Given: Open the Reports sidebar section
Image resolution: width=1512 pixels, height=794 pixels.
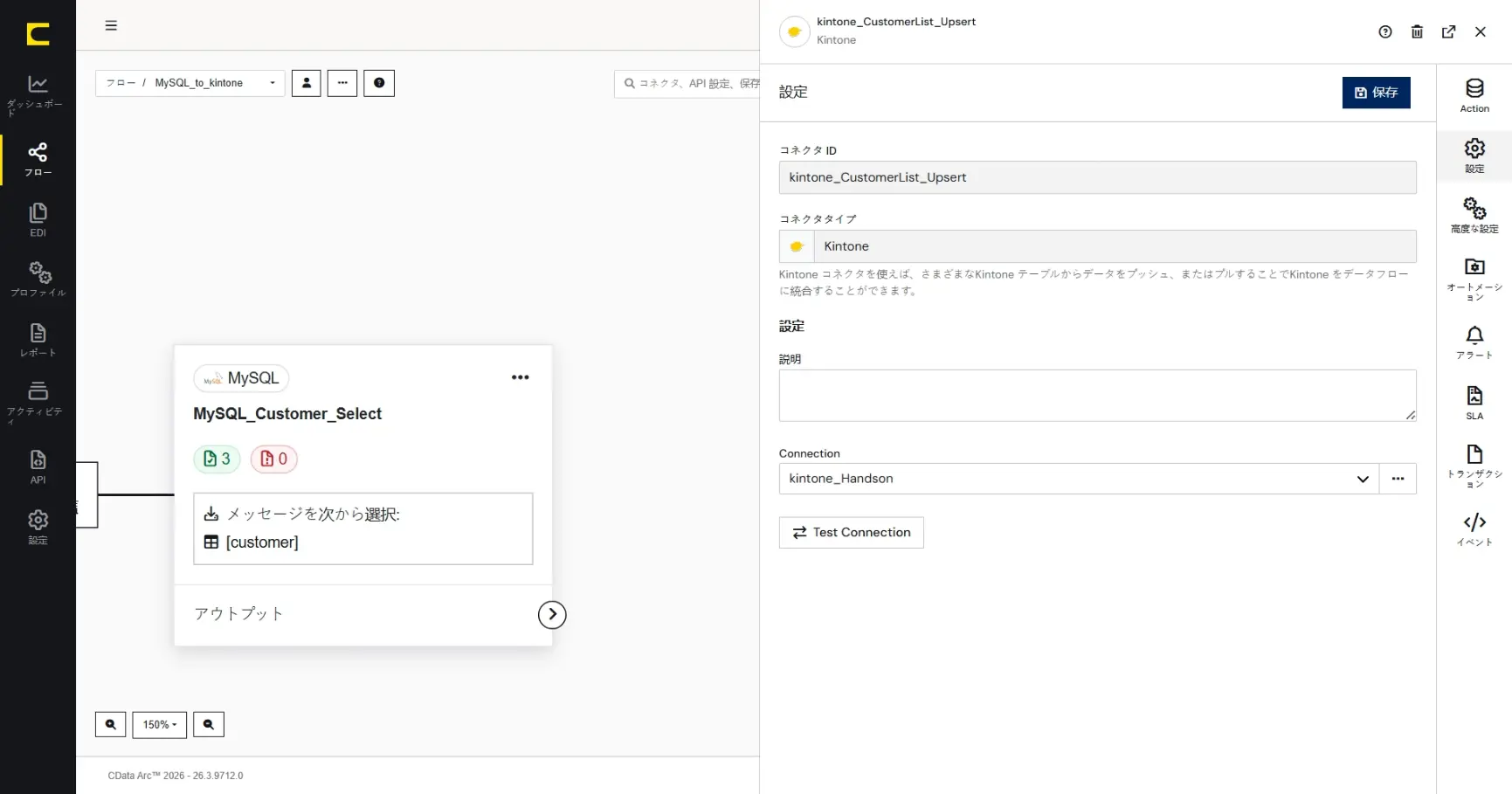Looking at the screenshot, I should click(38, 340).
